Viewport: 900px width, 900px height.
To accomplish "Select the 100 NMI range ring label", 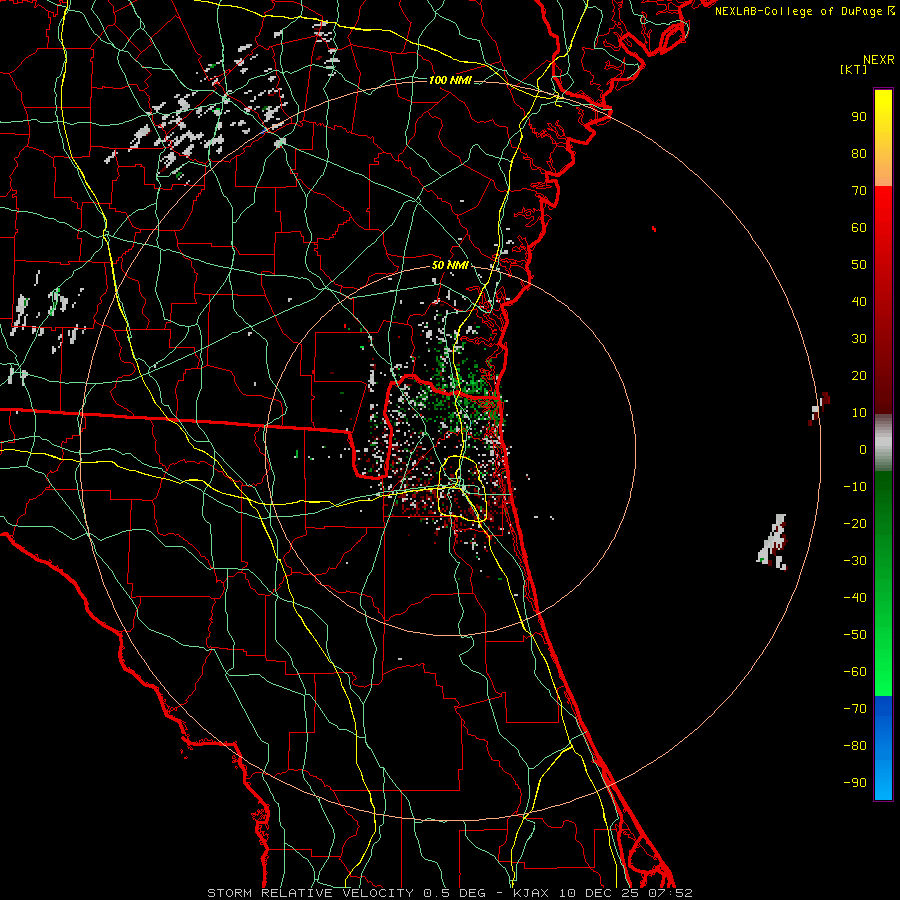I will (450, 80).
